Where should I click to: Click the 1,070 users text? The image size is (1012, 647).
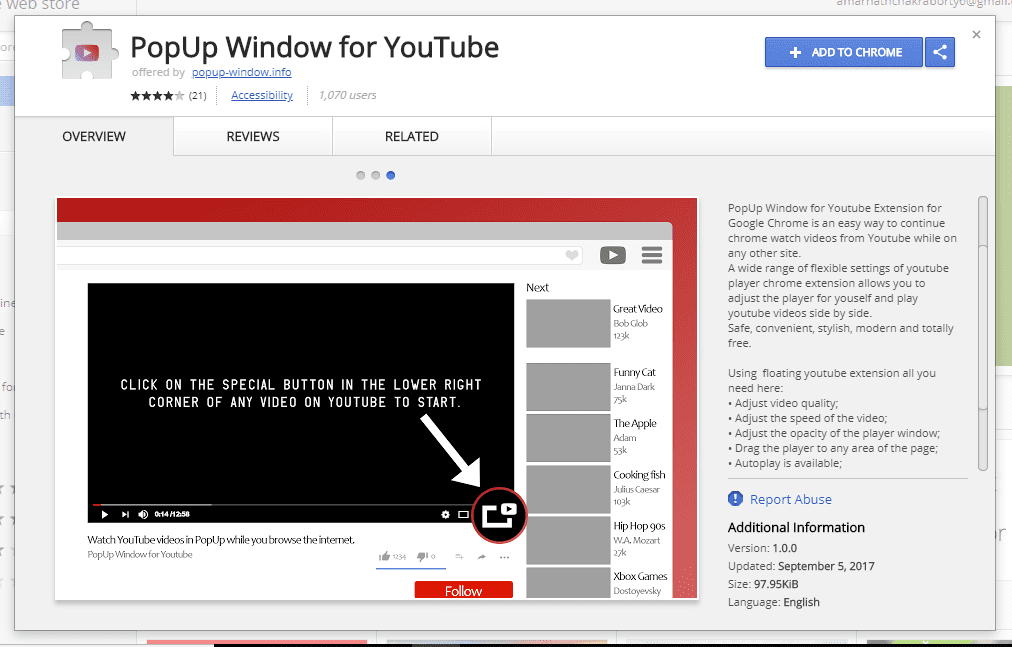(x=347, y=96)
